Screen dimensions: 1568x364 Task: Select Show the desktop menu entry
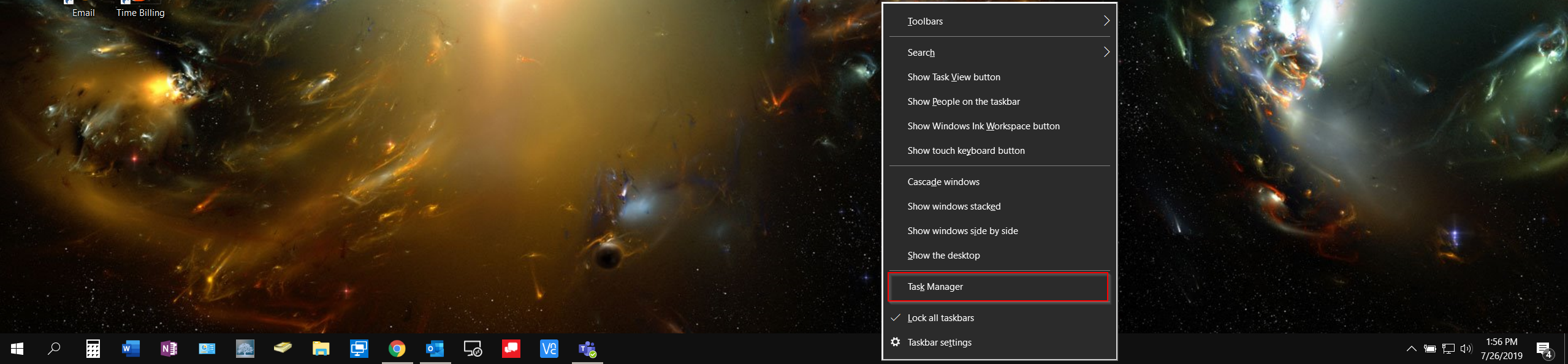coord(999,256)
